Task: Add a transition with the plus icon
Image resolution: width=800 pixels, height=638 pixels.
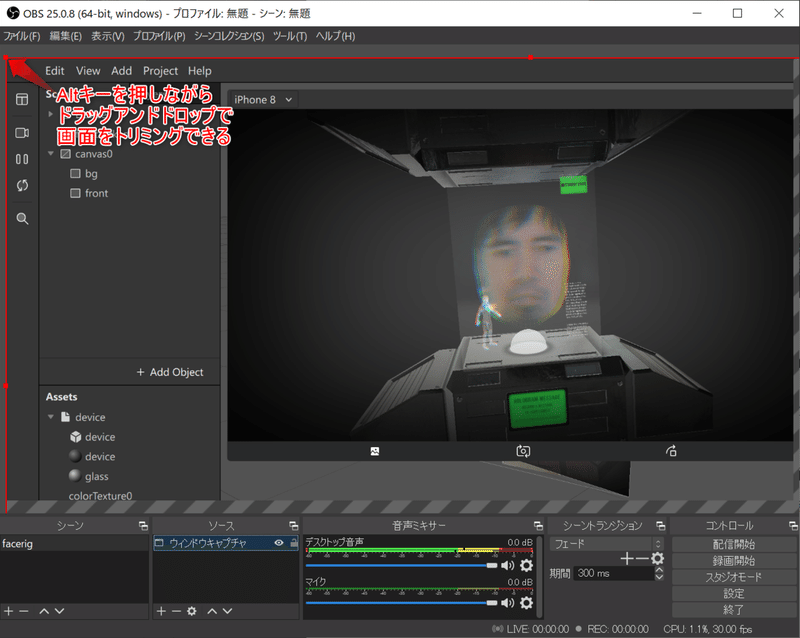Action: [627, 558]
